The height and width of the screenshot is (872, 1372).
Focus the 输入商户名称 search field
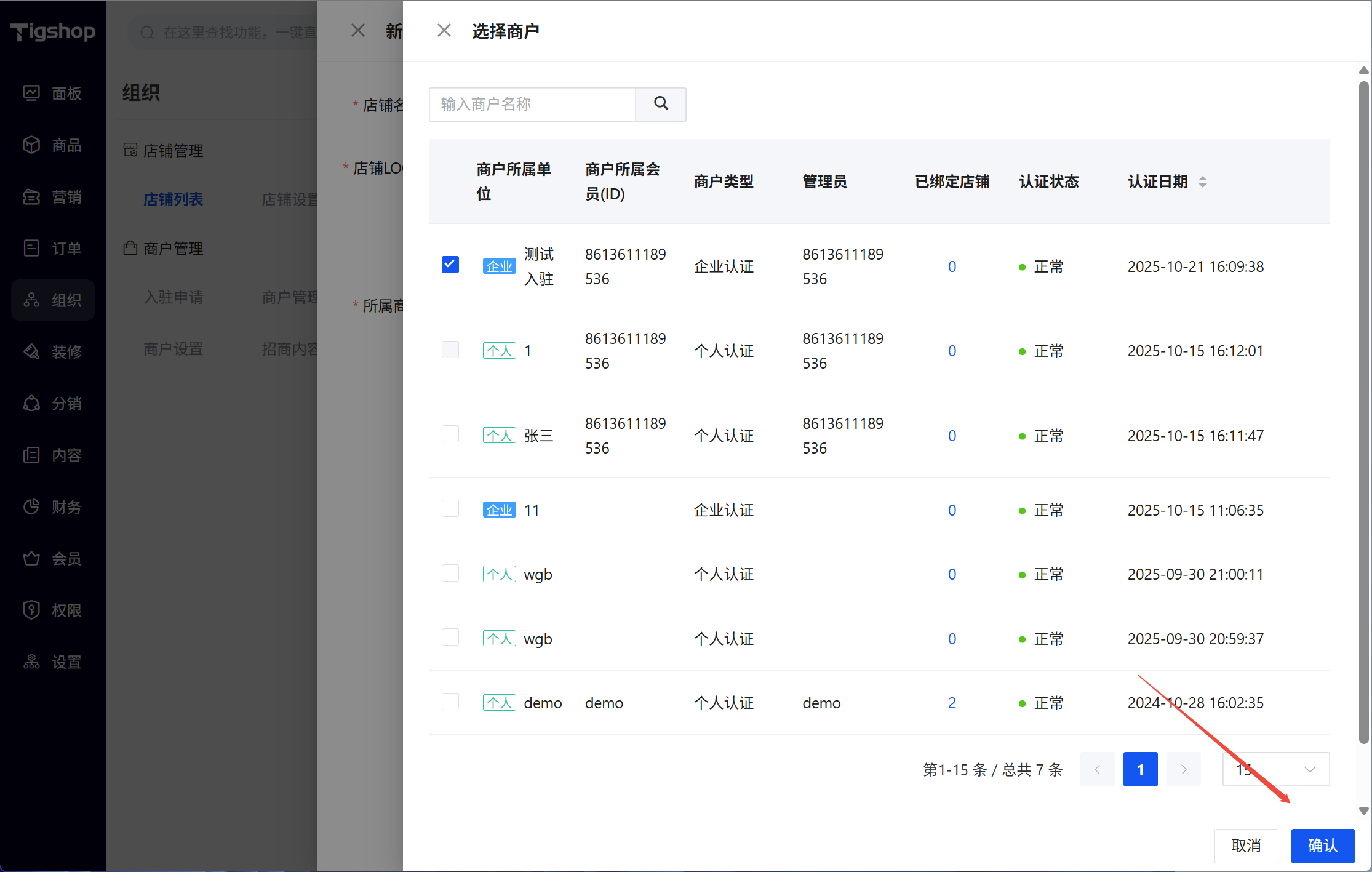click(x=532, y=104)
